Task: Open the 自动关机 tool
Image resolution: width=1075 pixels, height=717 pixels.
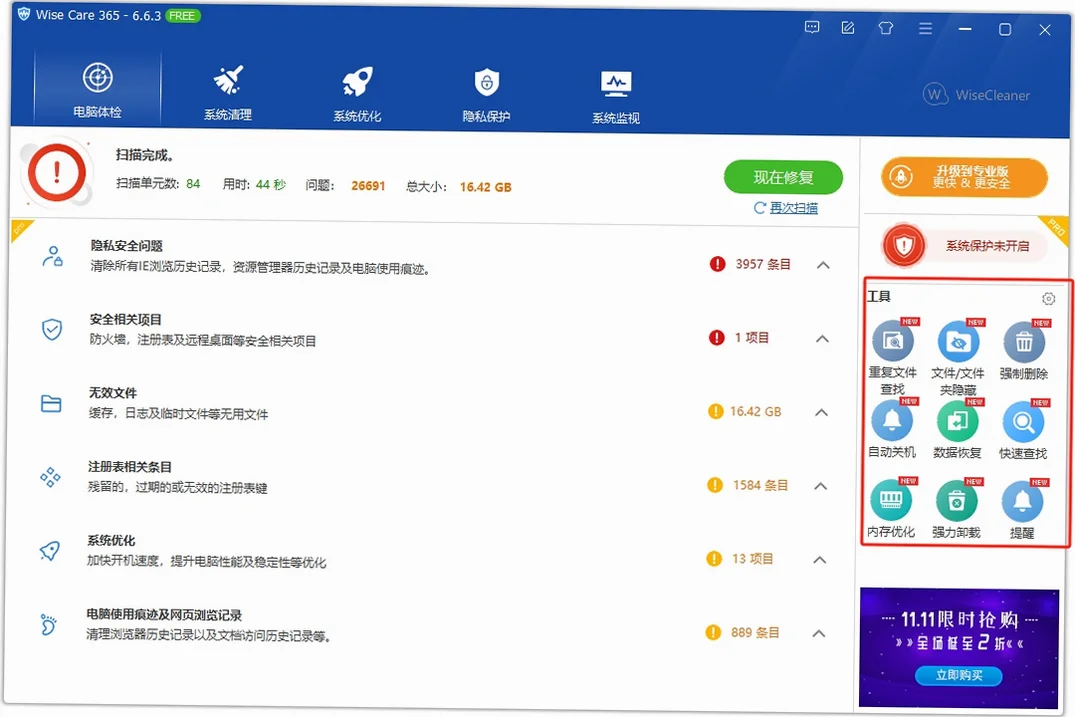Action: tap(891, 428)
